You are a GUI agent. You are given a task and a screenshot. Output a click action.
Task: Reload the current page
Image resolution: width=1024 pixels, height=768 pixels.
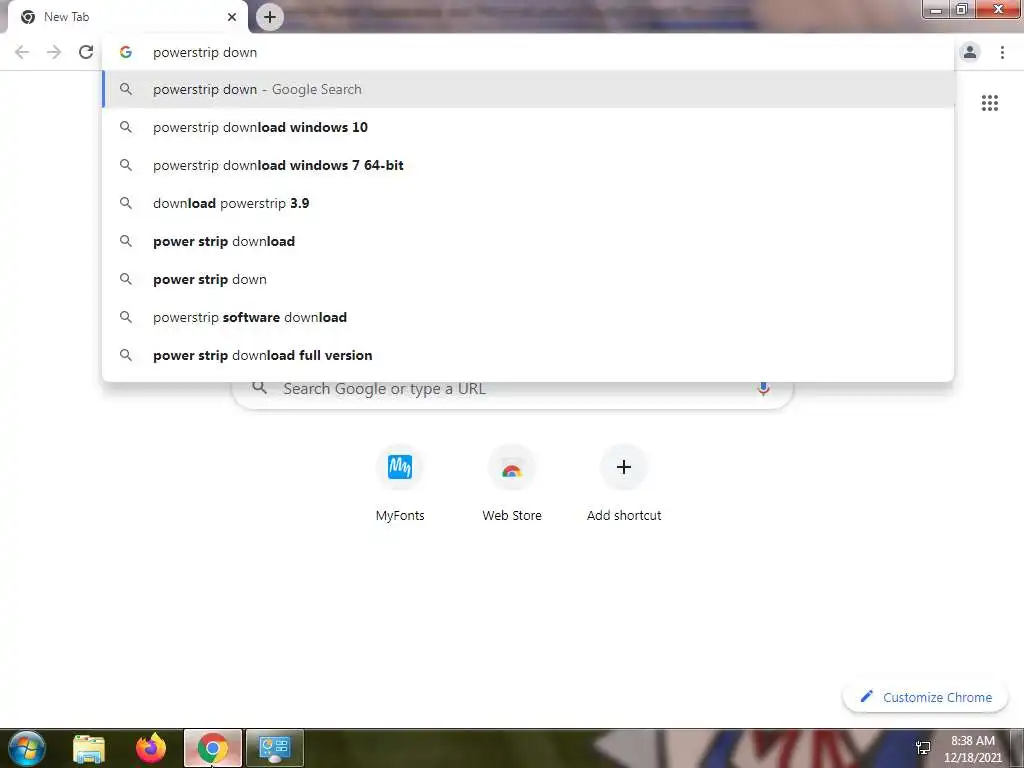[86, 52]
